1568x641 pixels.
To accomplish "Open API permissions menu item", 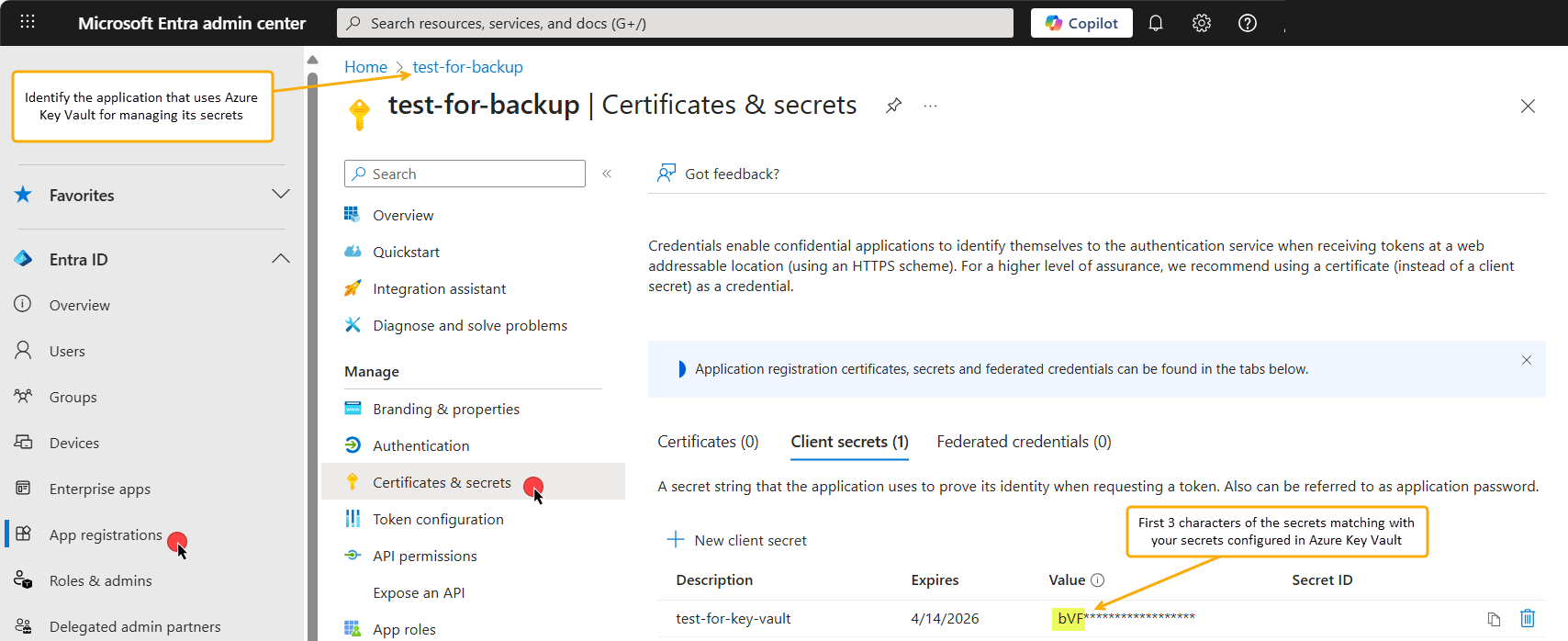I will tap(424, 556).
